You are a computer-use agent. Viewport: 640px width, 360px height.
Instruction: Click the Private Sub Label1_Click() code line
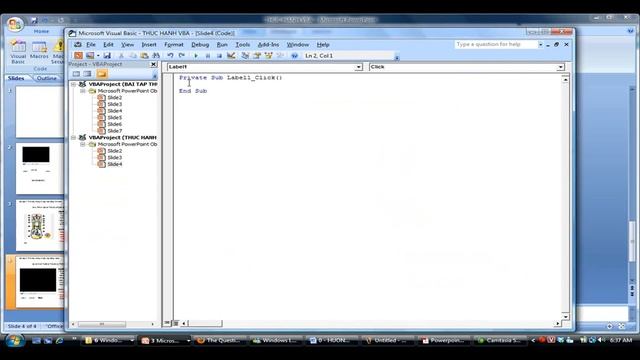231,78
